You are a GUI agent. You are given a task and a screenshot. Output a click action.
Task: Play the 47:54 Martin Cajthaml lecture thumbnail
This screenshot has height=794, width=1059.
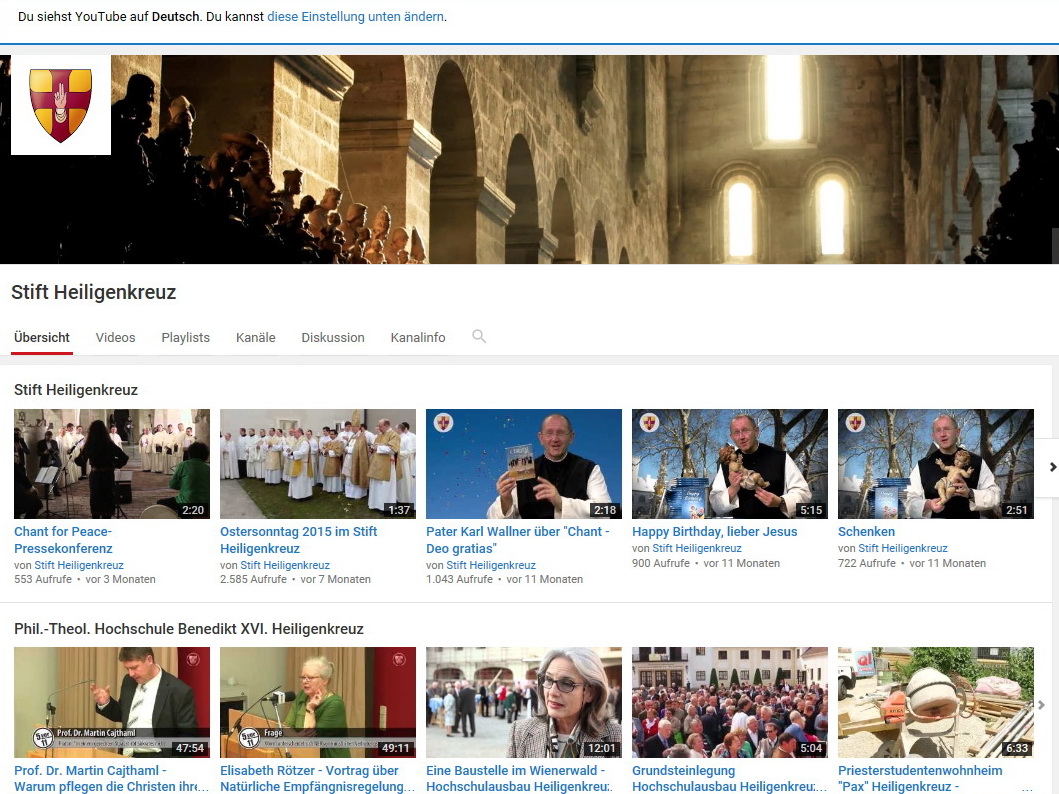(x=112, y=702)
